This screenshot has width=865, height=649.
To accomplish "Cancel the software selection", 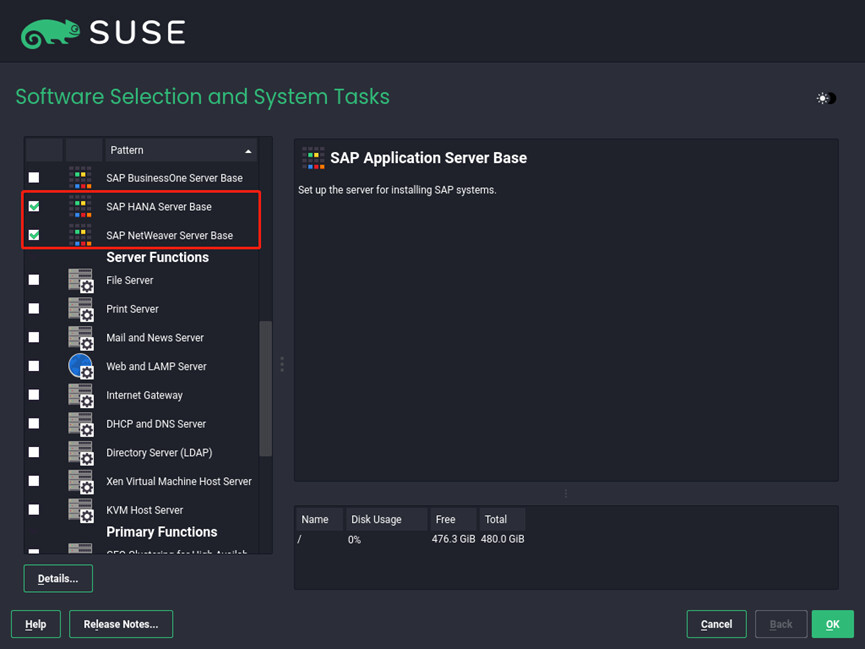I will click(x=716, y=624).
